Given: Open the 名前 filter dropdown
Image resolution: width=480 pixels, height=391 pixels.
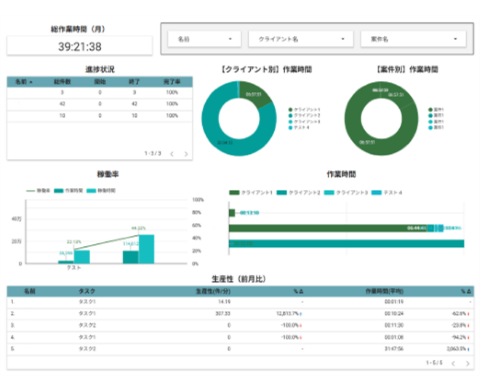Looking at the screenshot, I should point(204,39).
